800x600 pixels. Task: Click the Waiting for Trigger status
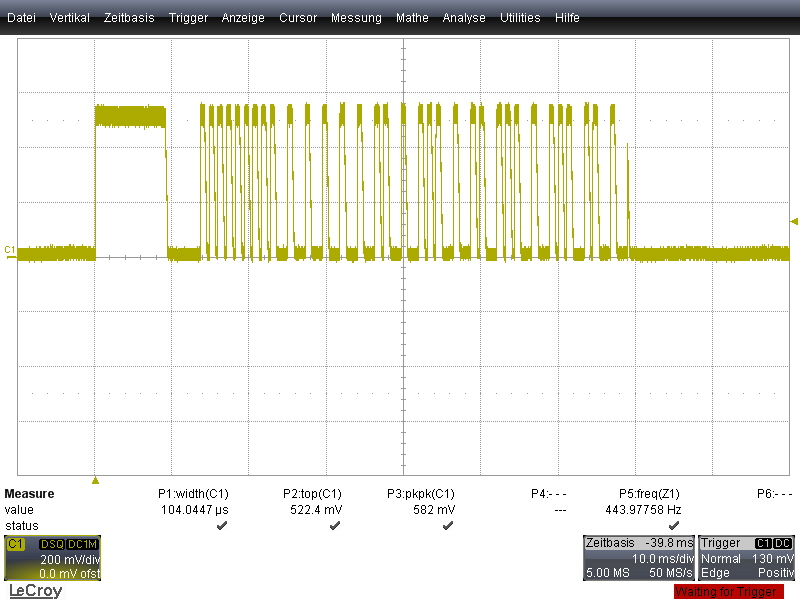click(729, 592)
